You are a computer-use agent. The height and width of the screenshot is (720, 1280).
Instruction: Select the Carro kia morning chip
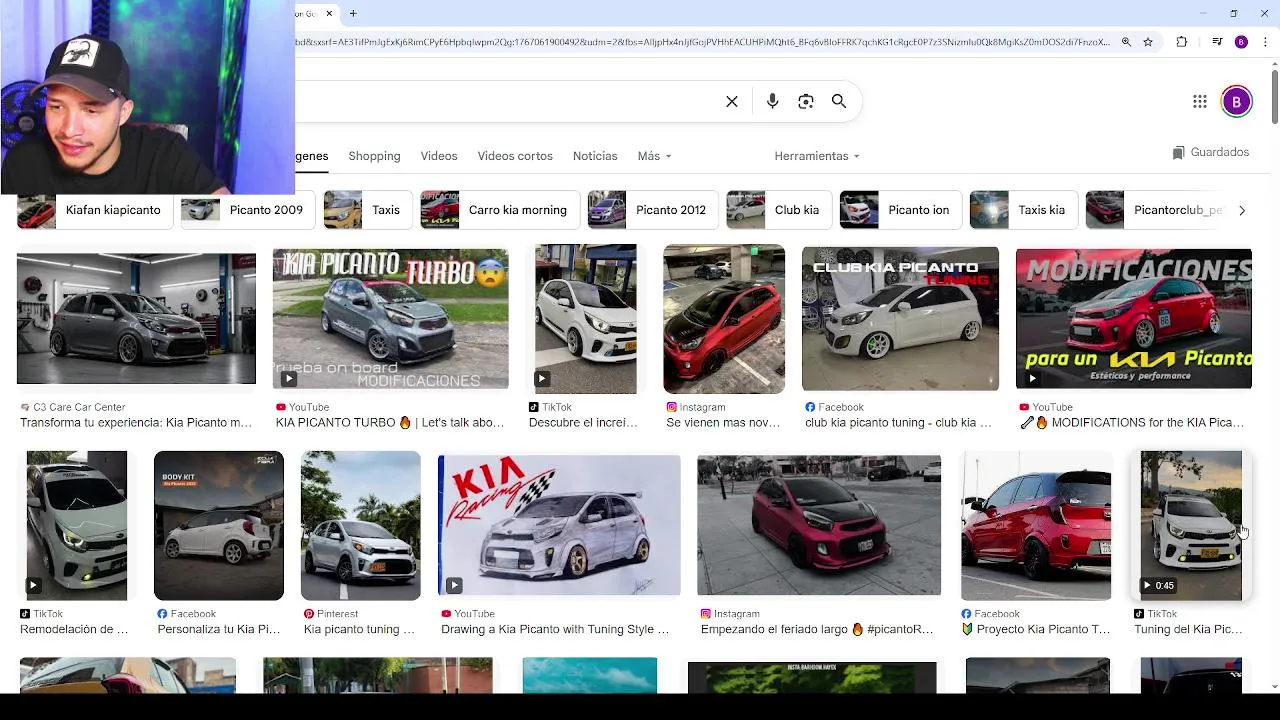(x=500, y=210)
